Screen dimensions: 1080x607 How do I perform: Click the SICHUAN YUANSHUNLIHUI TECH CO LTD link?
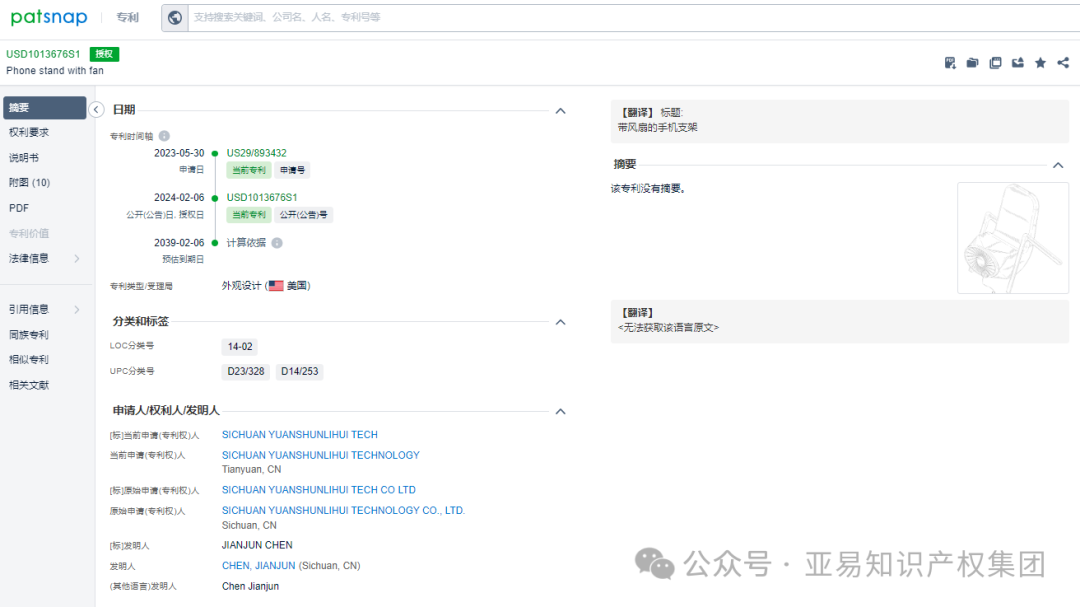[x=318, y=490]
